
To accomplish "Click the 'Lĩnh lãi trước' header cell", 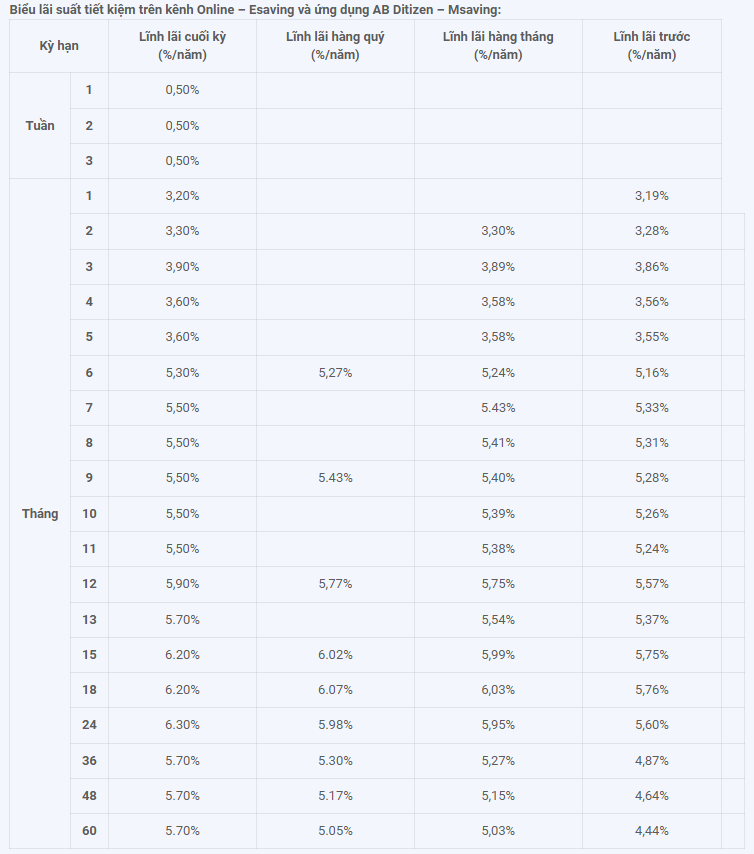I will click(x=652, y=46).
